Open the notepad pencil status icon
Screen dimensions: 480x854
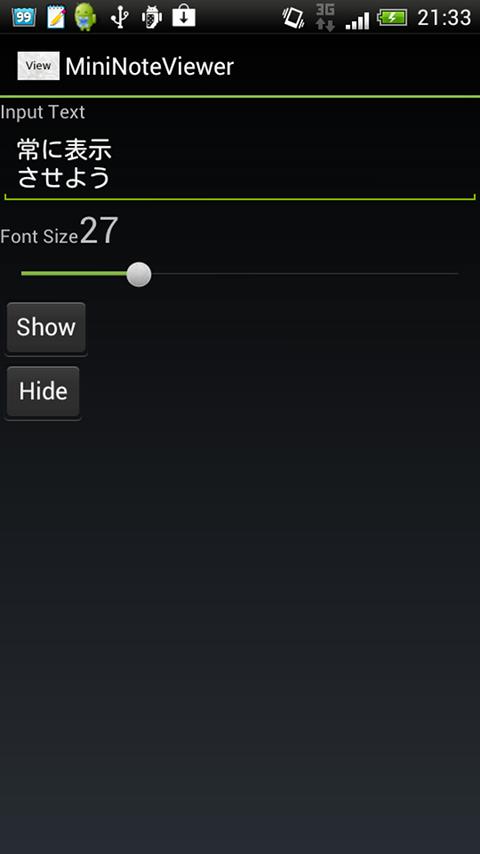click(56, 17)
